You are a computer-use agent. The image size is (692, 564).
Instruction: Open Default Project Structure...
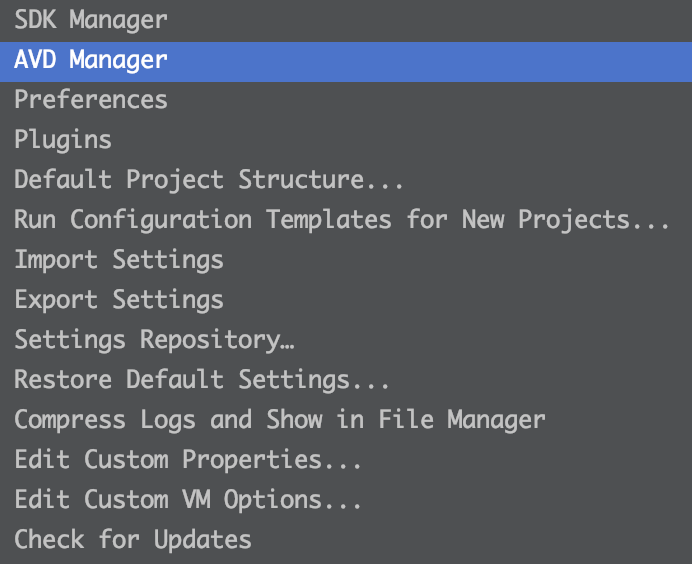(x=346, y=180)
